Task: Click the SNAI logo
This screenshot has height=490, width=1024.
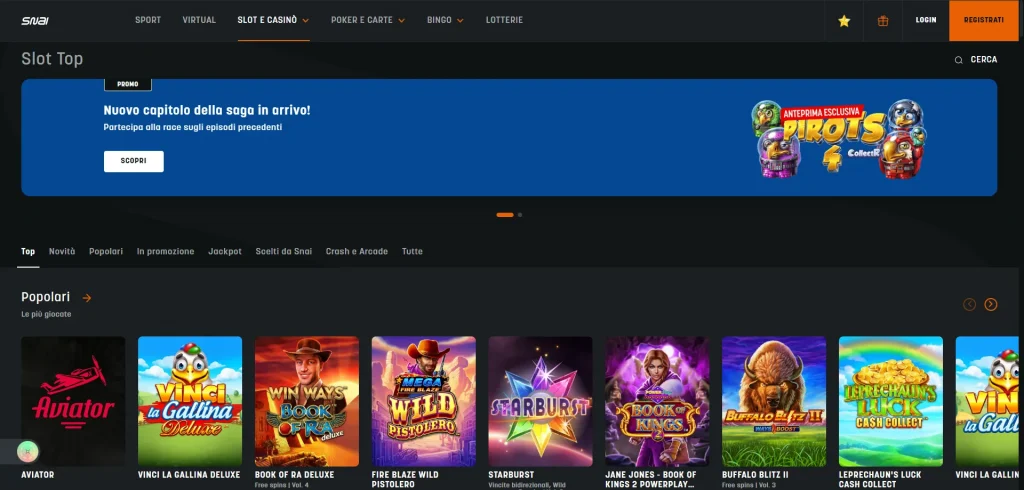Action: [x=35, y=20]
